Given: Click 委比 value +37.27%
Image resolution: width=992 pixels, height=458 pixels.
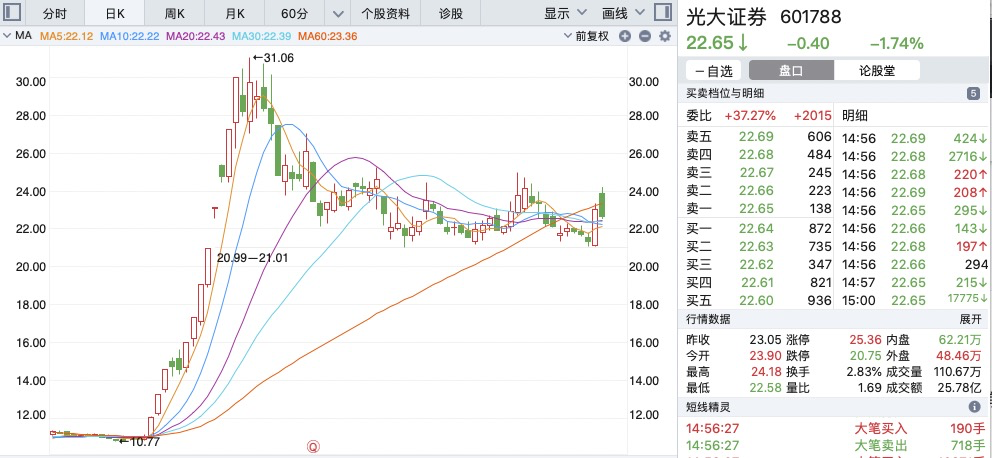Looking at the screenshot, I should click(750, 116).
